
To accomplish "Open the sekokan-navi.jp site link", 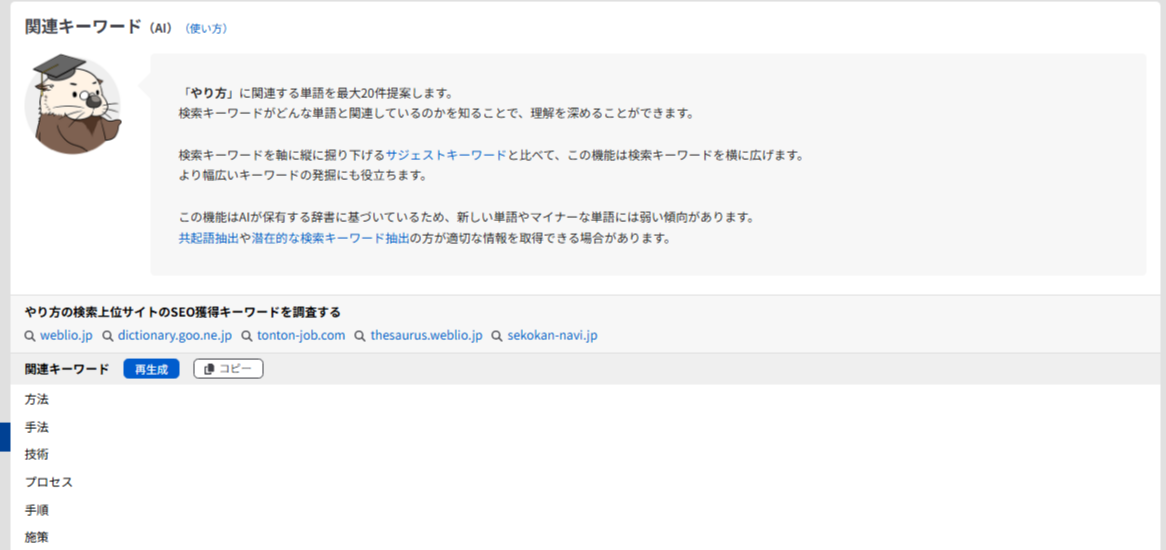I will pos(552,336).
